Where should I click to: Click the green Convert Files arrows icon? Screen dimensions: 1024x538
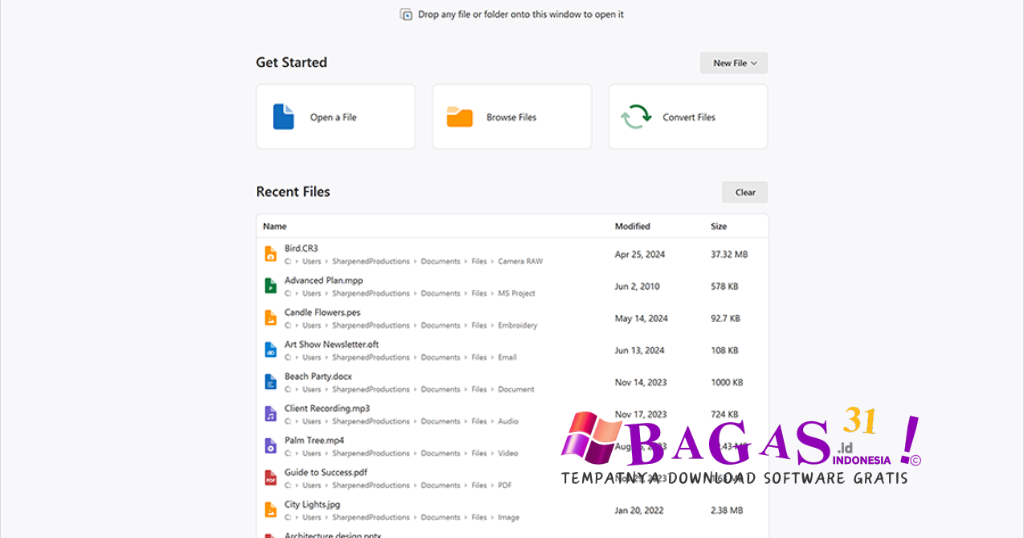[x=635, y=117]
